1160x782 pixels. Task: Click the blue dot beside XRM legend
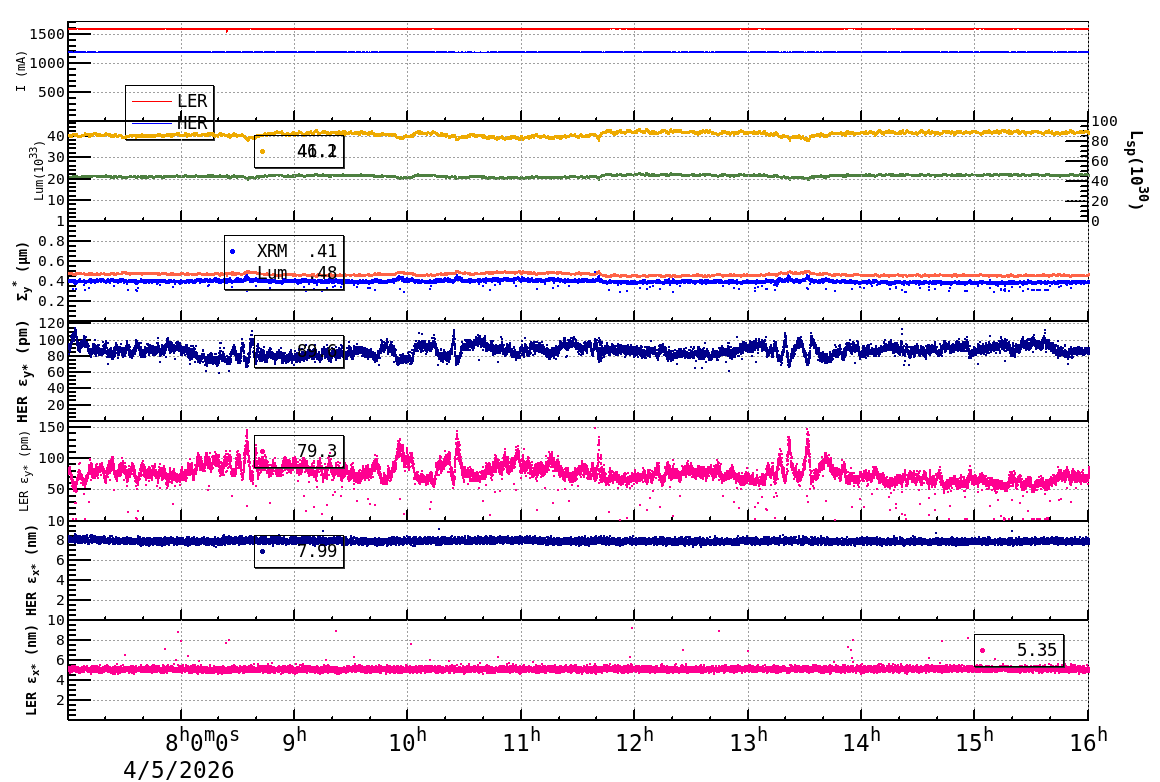tap(233, 252)
